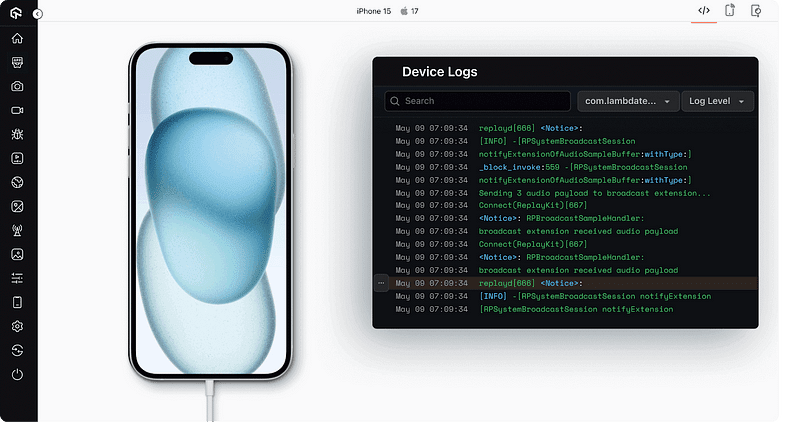Select the 'Sending 3 audio payload' log line
The width and height of the screenshot is (800, 422).
(x=594, y=193)
